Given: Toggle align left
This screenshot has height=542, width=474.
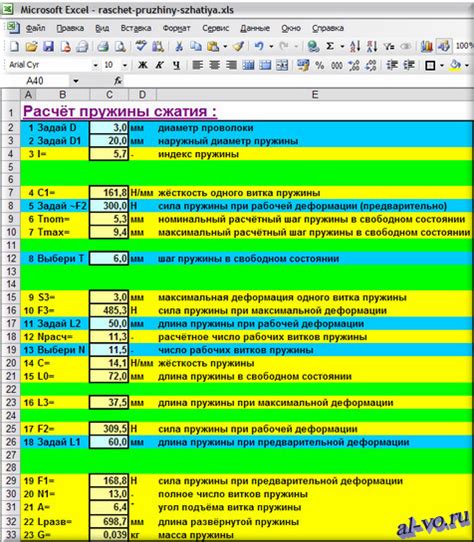Looking at the screenshot, I should (197, 65).
